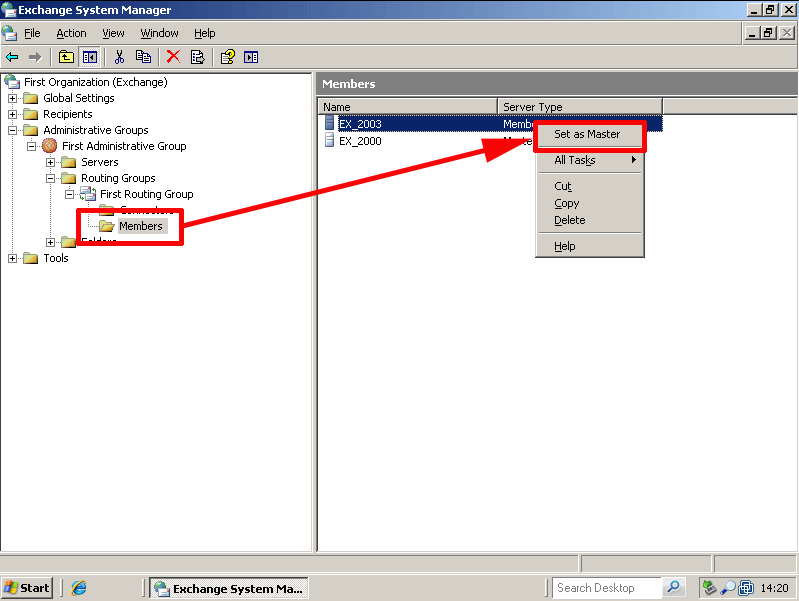Open the File menu

click(32, 33)
